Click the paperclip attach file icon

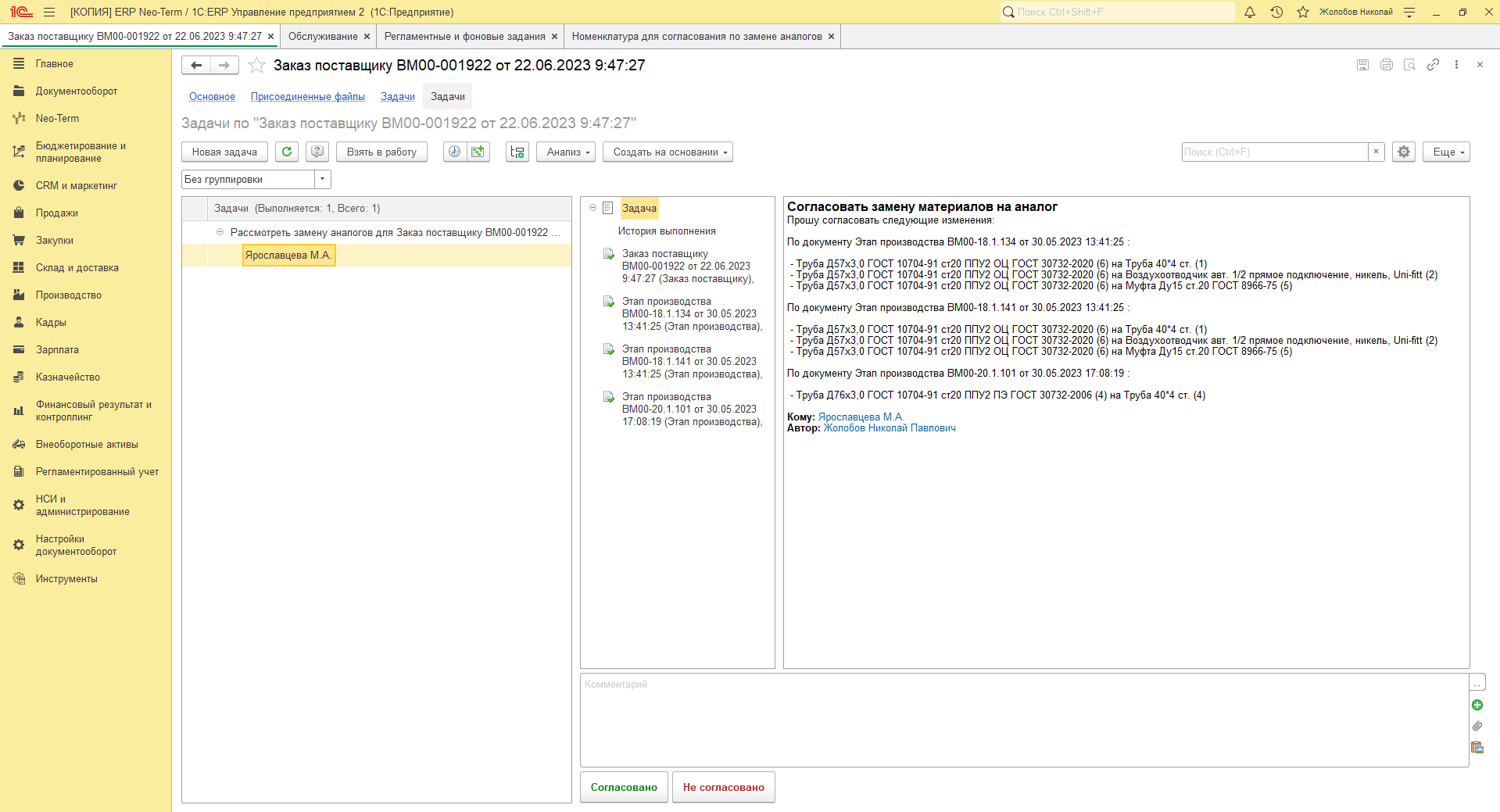click(x=1477, y=726)
